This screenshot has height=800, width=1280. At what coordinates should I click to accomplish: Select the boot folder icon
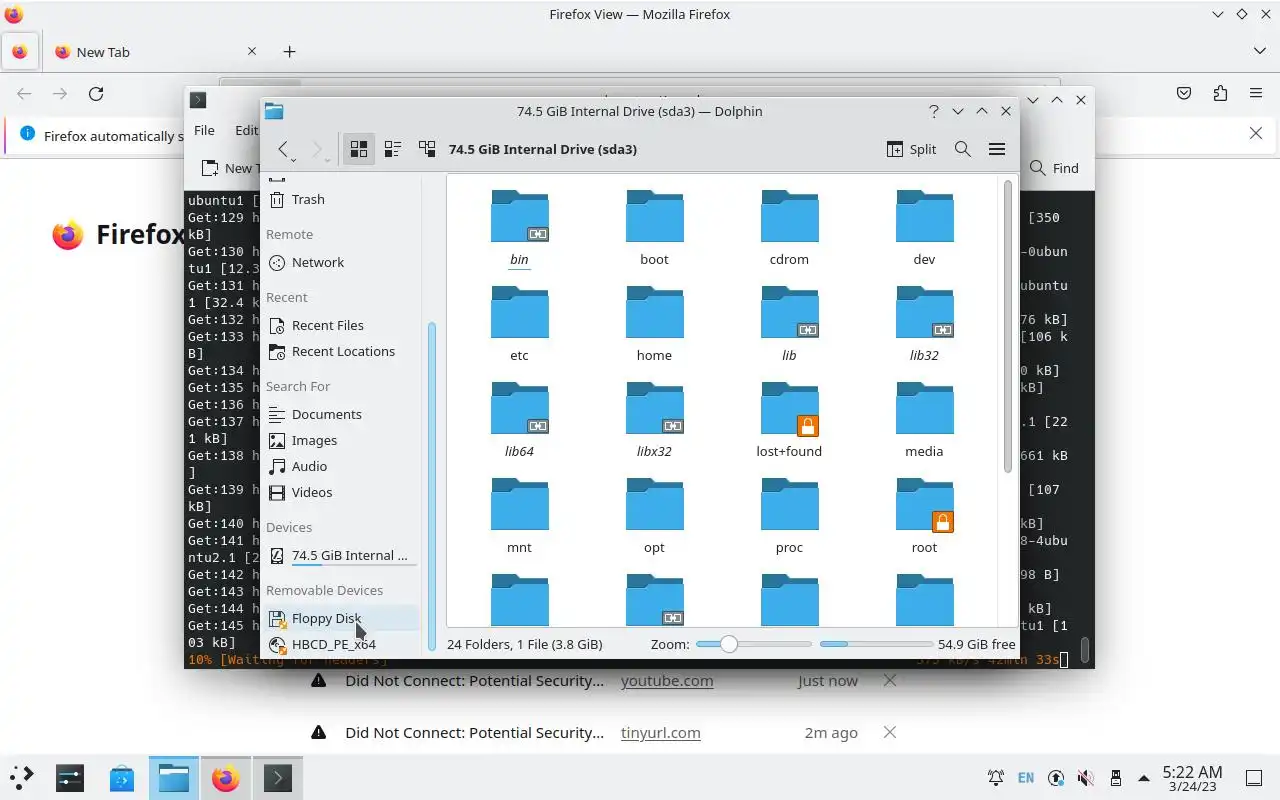[654, 216]
